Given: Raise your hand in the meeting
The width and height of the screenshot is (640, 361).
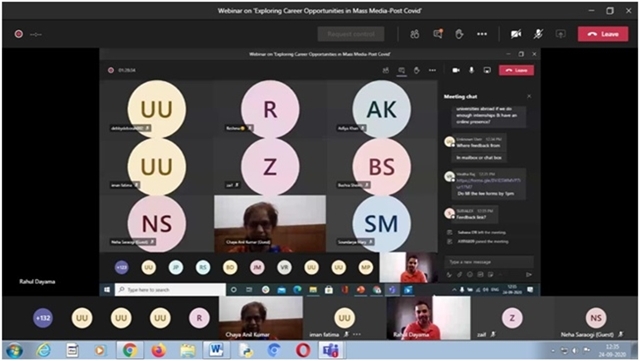Looking at the screenshot, I should tap(459, 34).
